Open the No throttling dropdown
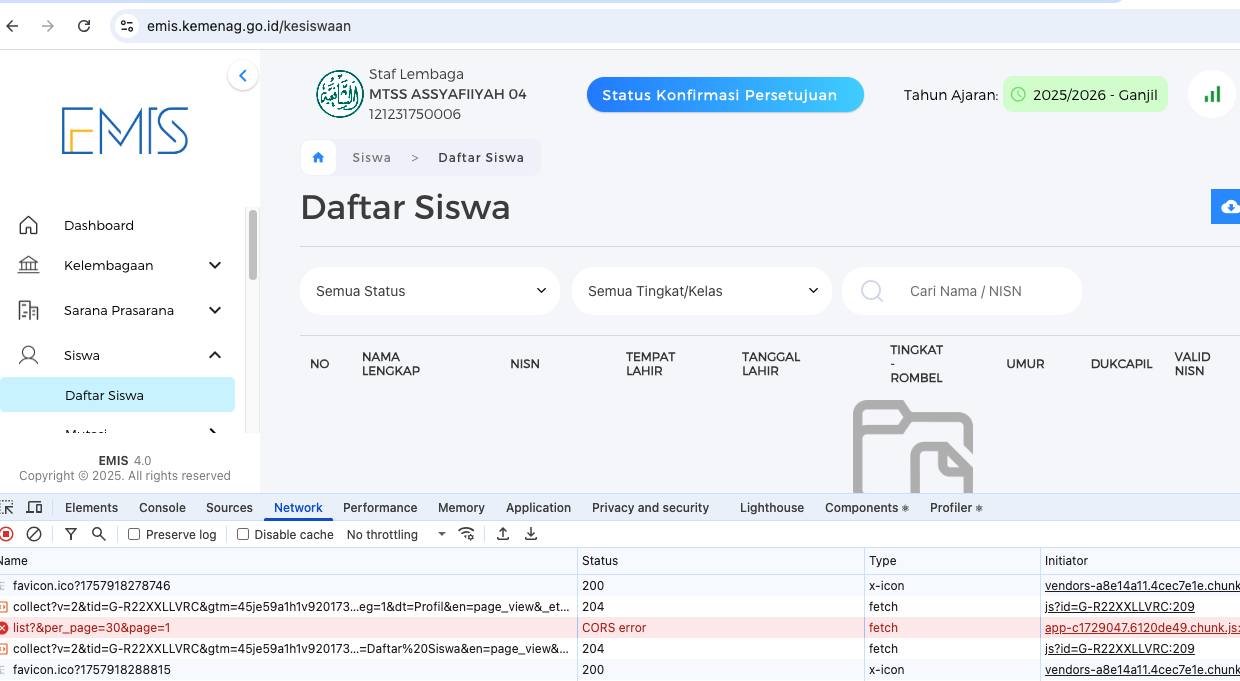 tap(396, 534)
